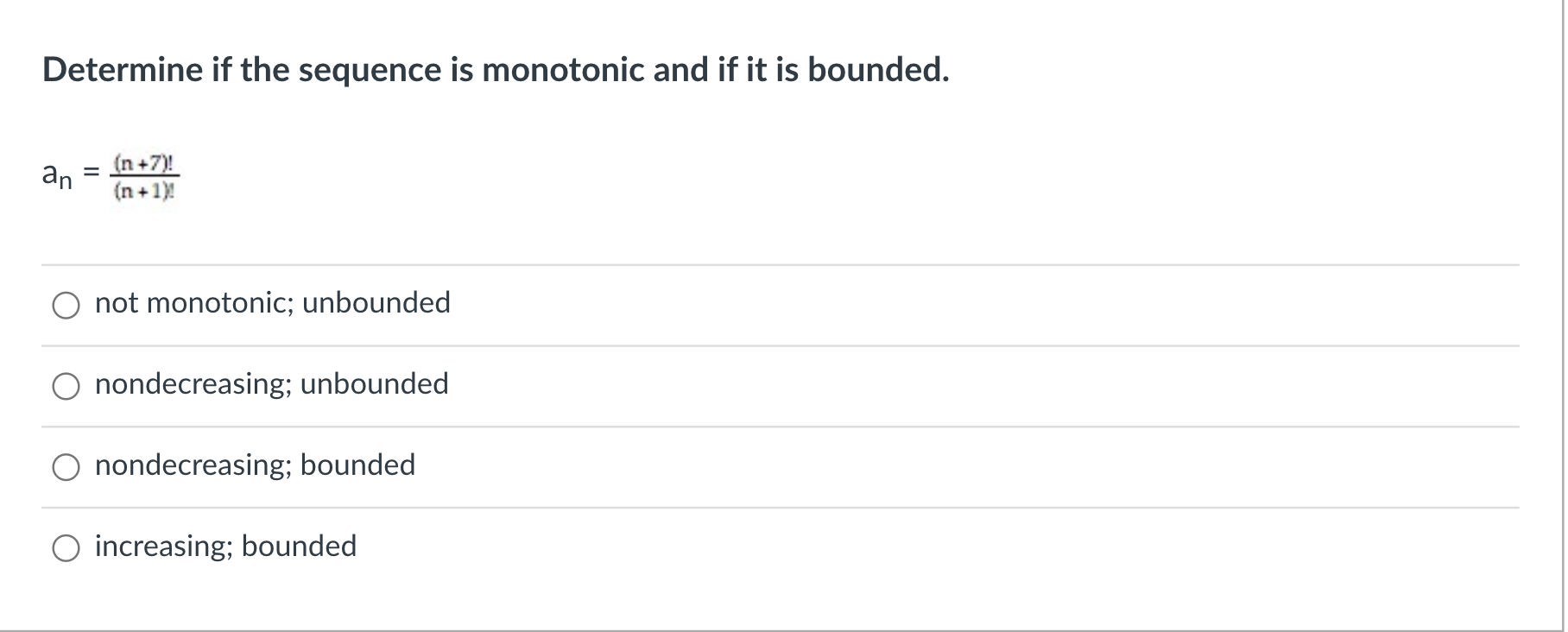Click the "nondecreasing; unbounded" answer text
The height and width of the screenshot is (632, 1568).
(271, 383)
